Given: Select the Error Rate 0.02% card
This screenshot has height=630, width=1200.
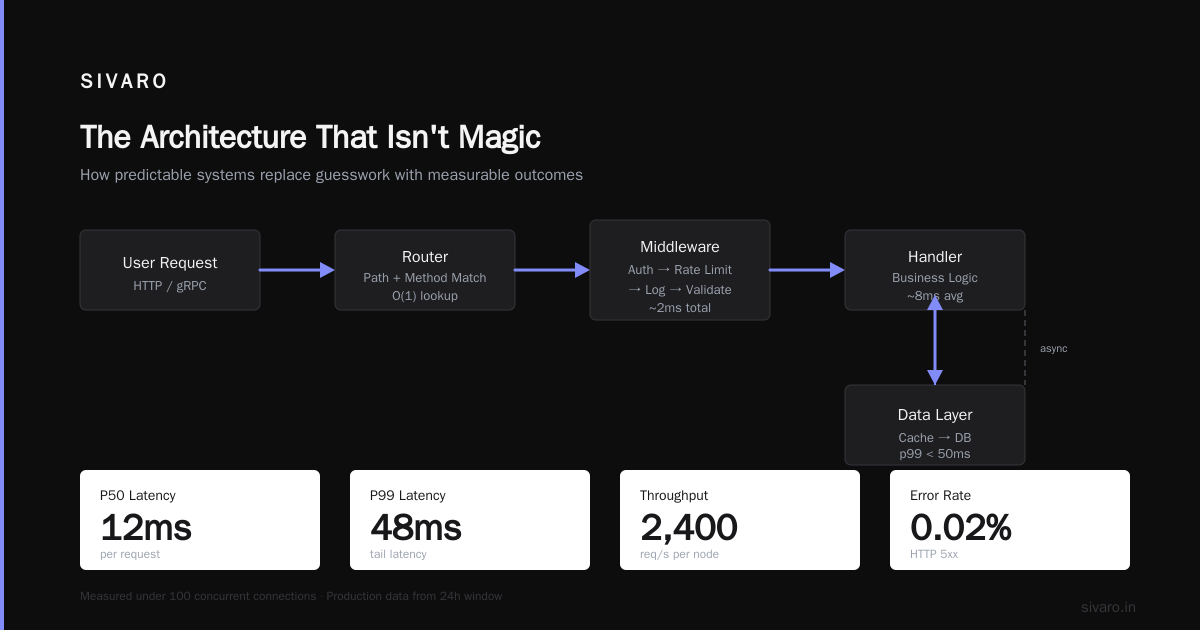Looking at the screenshot, I should pyautogui.click(x=1010, y=520).
